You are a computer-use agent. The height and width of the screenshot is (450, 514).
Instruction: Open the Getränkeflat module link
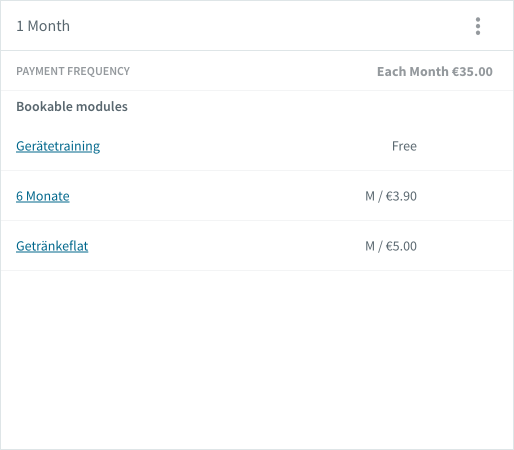52,246
